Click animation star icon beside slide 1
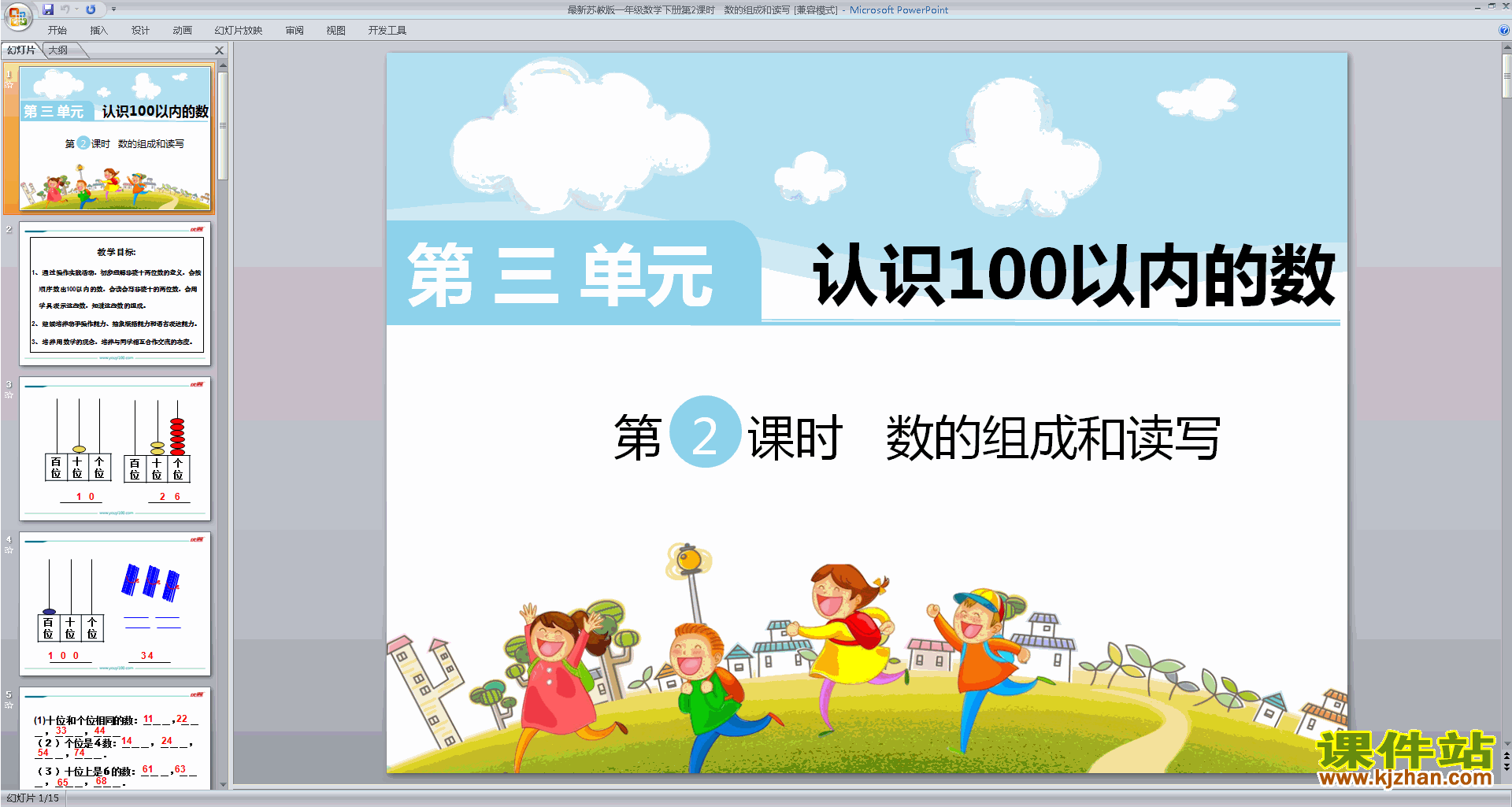1512x807 pixels. (9, 85)
